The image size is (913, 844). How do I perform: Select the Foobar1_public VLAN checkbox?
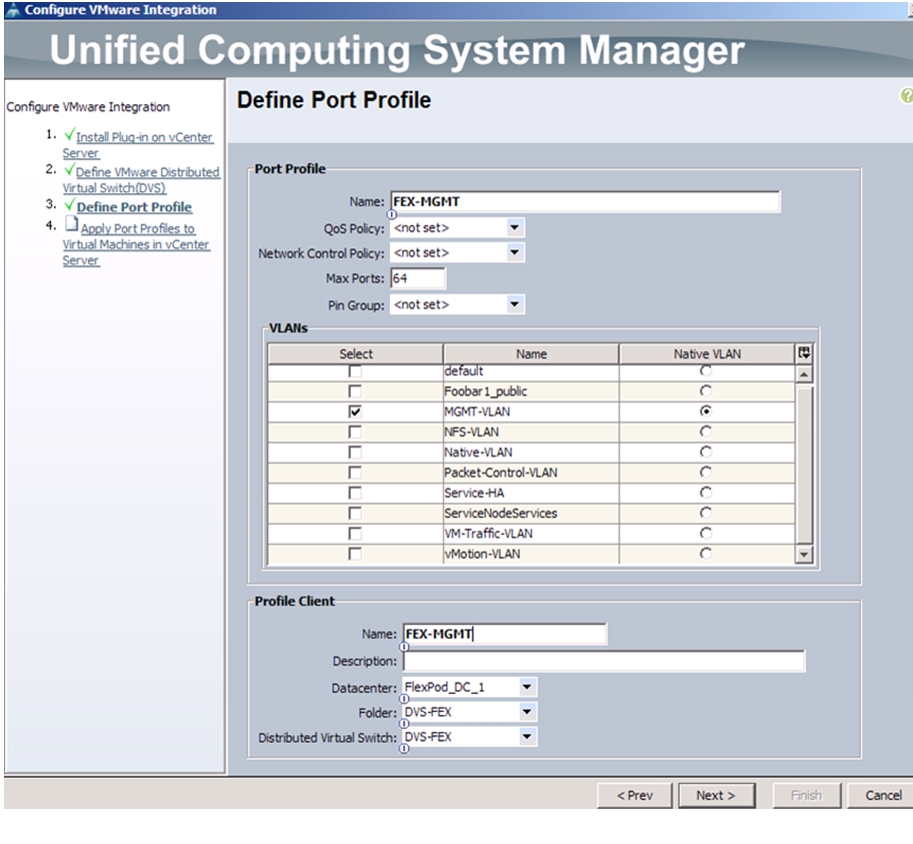tap(355, 391)
